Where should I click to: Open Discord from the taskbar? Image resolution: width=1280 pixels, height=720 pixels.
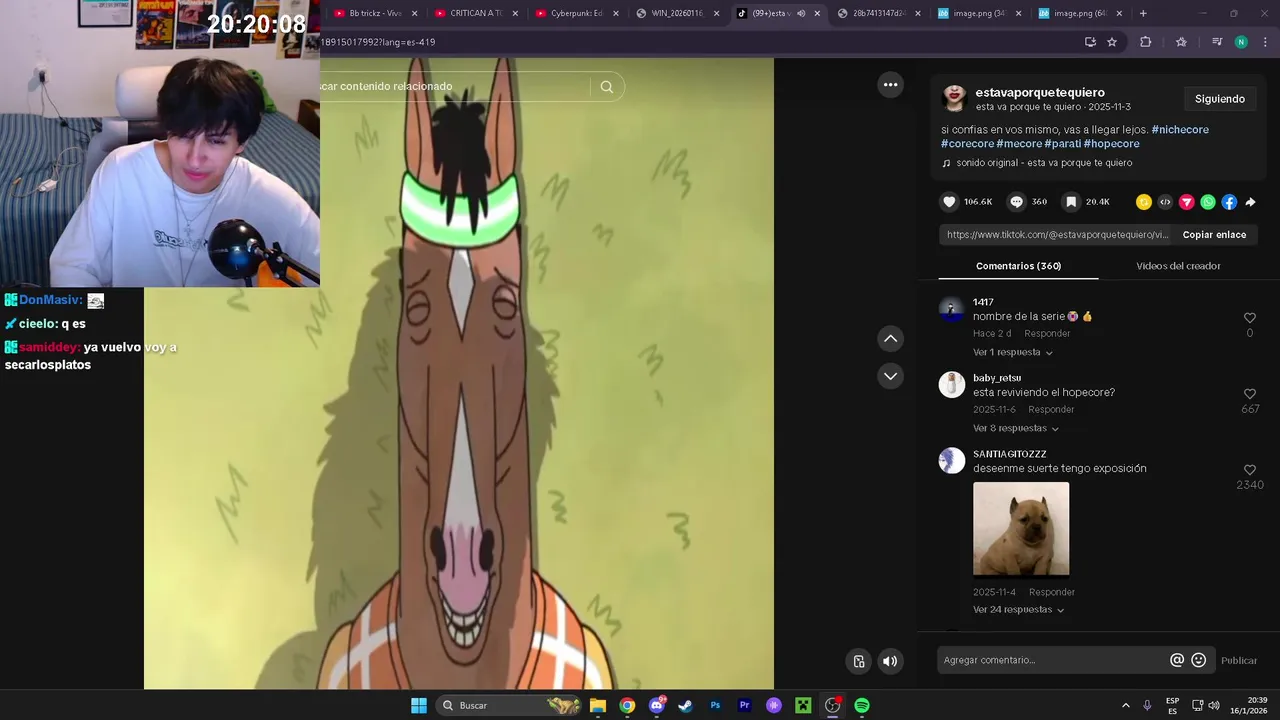point(656,706)
